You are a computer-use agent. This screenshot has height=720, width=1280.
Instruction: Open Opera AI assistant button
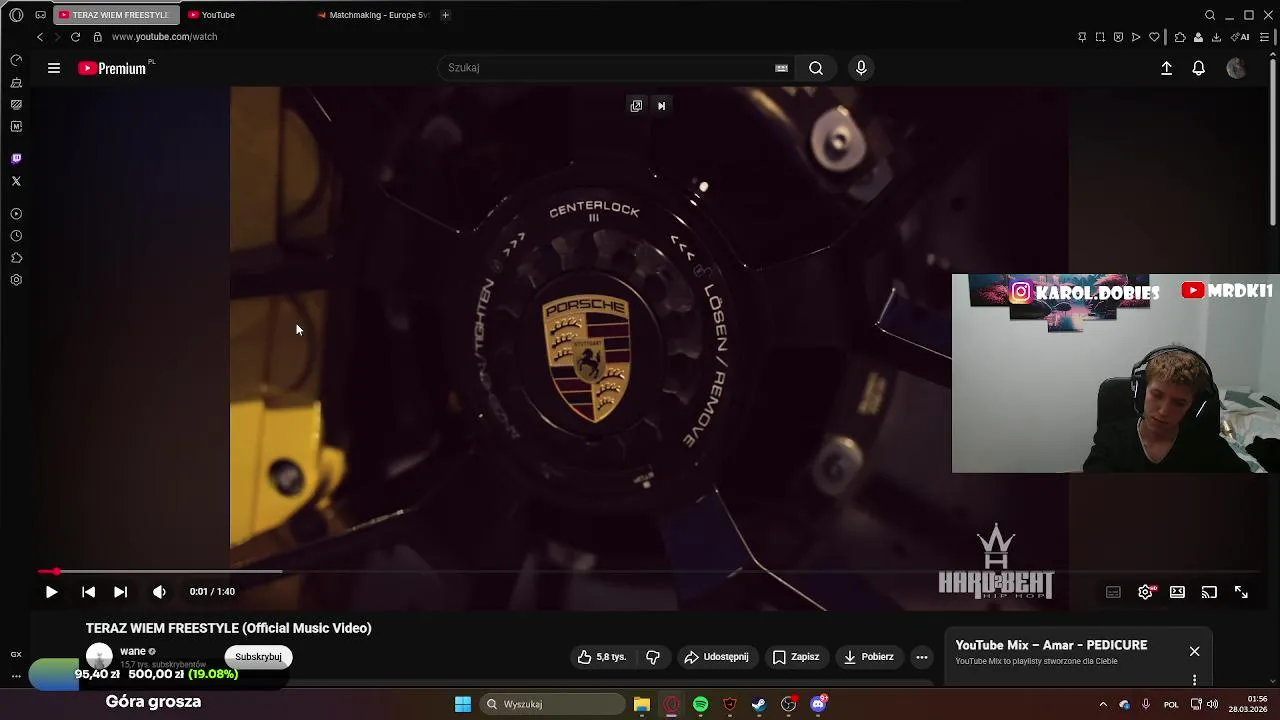coord(1240,37)
